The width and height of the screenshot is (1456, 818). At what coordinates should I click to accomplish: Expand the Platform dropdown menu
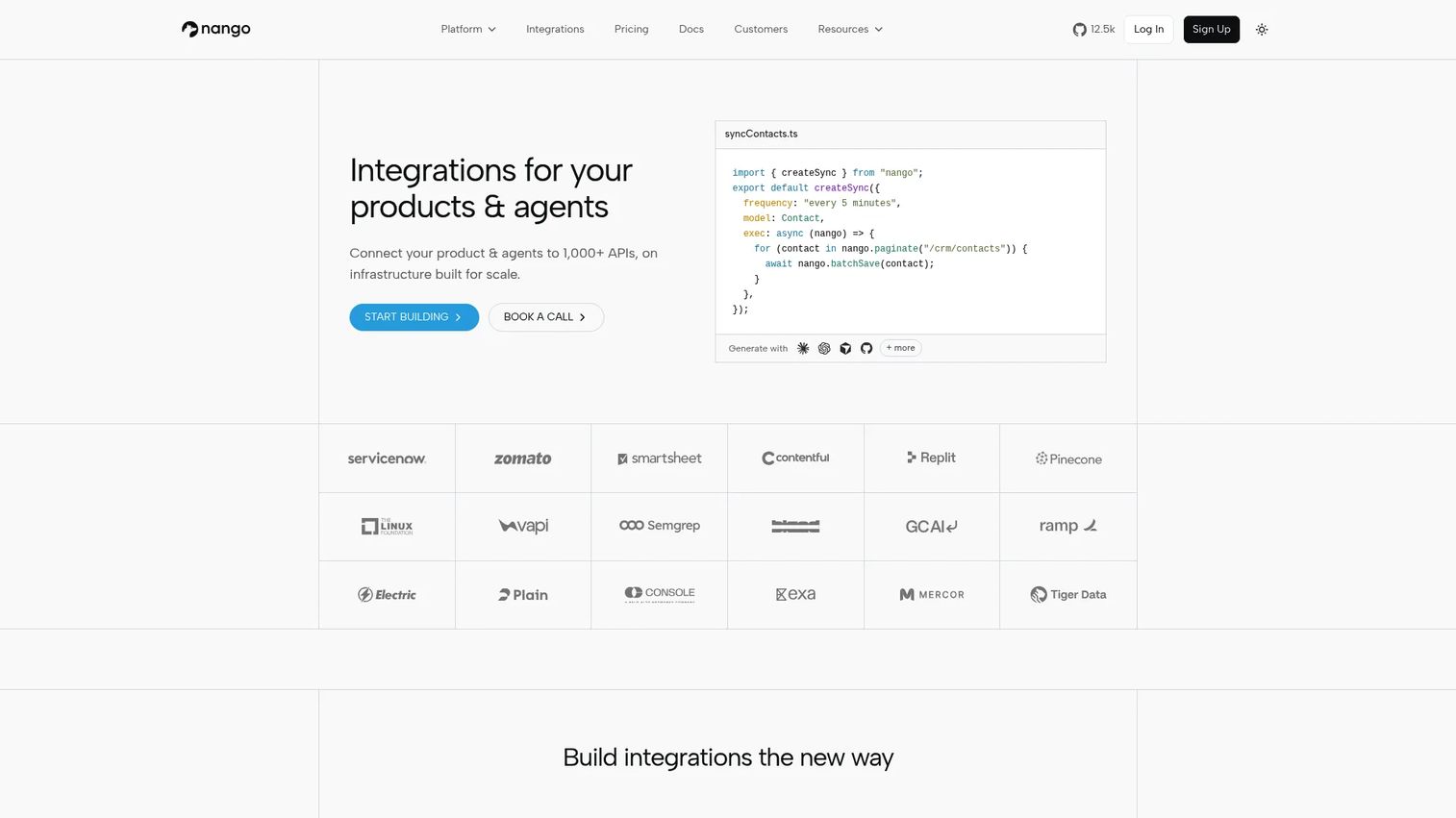click(468, 30)
